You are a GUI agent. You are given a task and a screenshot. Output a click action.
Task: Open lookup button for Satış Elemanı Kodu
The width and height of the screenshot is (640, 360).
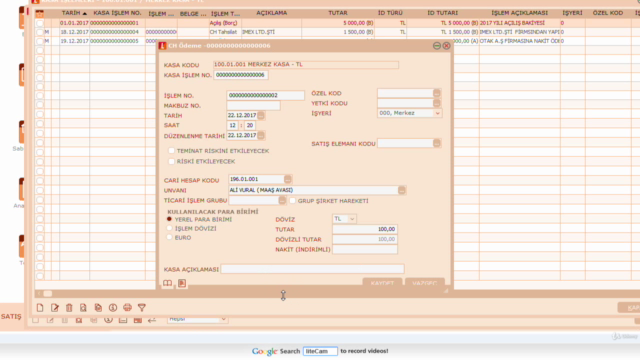[437, 143]
